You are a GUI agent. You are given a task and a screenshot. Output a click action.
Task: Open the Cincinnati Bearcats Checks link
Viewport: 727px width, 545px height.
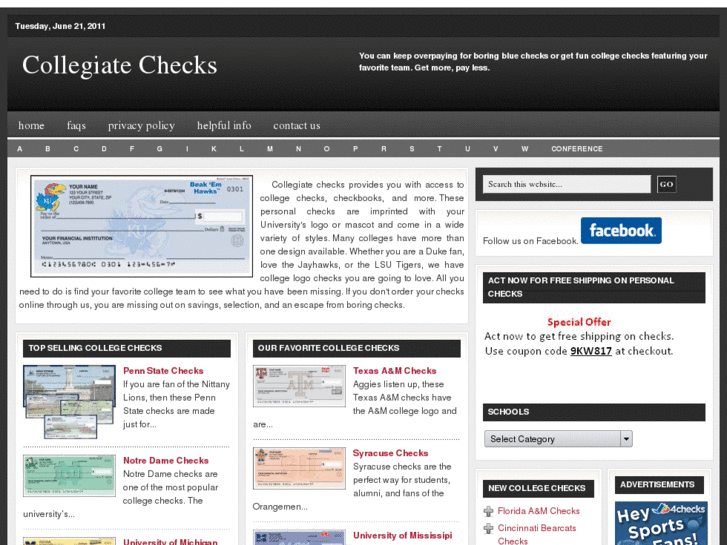(x=537, y=534)
